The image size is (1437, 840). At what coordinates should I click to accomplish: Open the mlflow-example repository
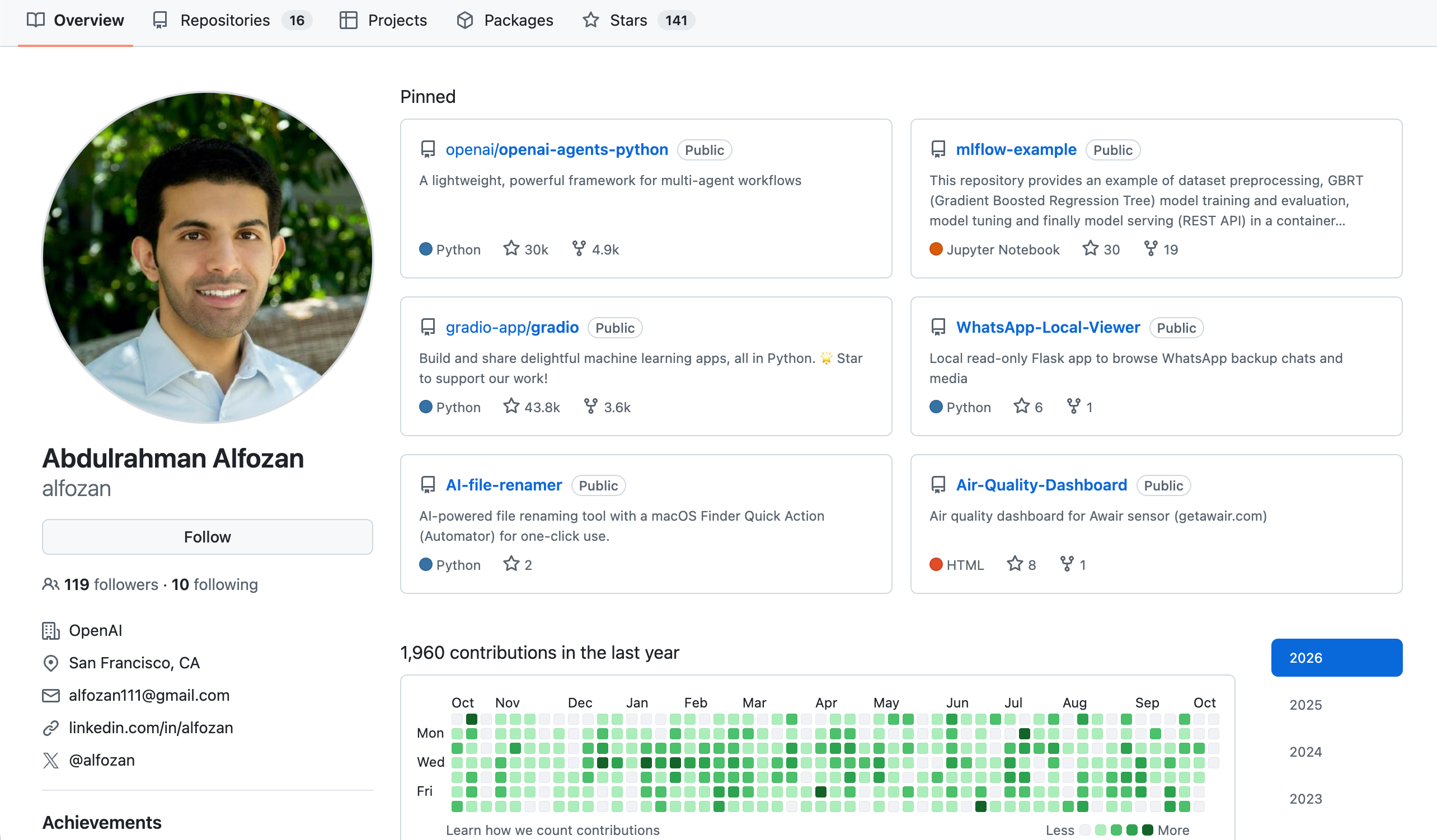click(x=1016, y=149)
